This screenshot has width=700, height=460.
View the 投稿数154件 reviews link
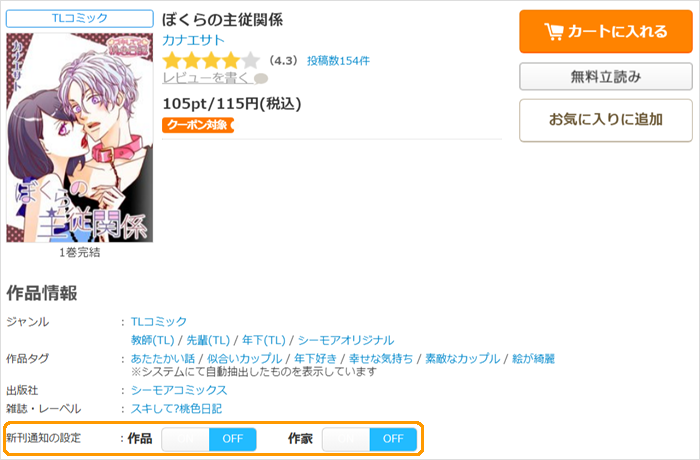coord(338,61)
